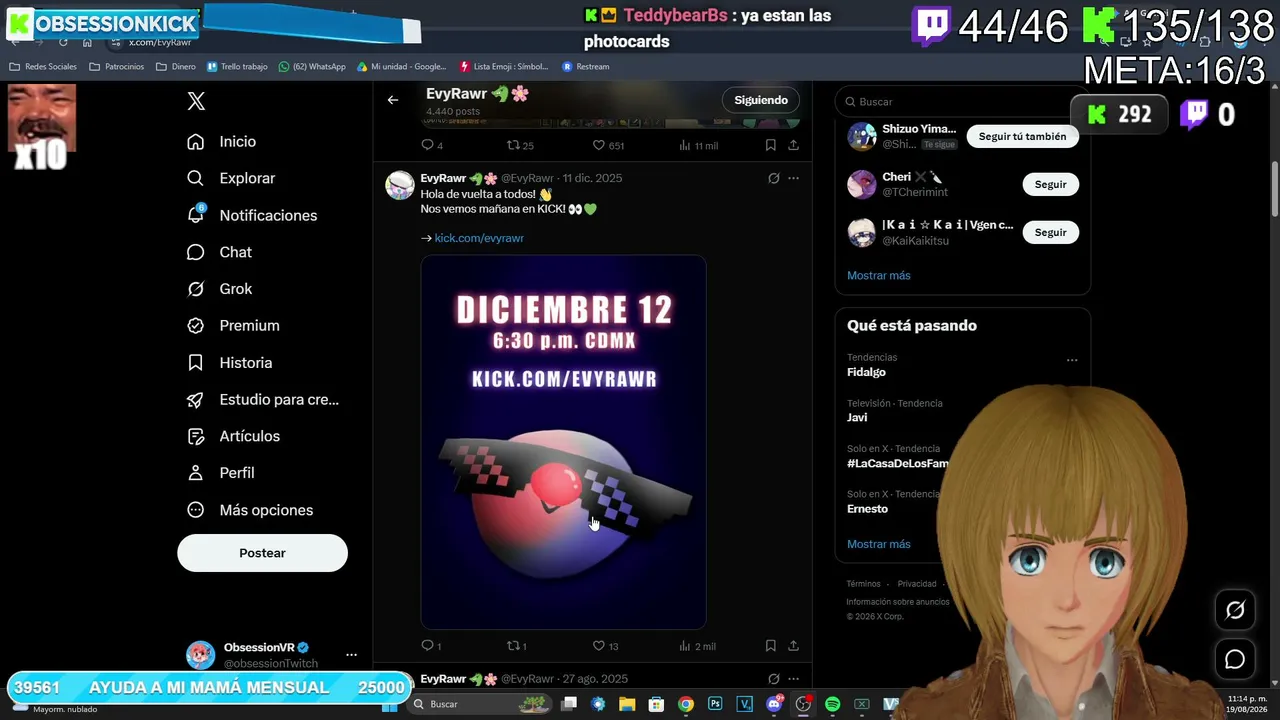Screen dimensions: 1280x720
Task: Open Grok in the sidebar
Action: click(x=220, y=289)
